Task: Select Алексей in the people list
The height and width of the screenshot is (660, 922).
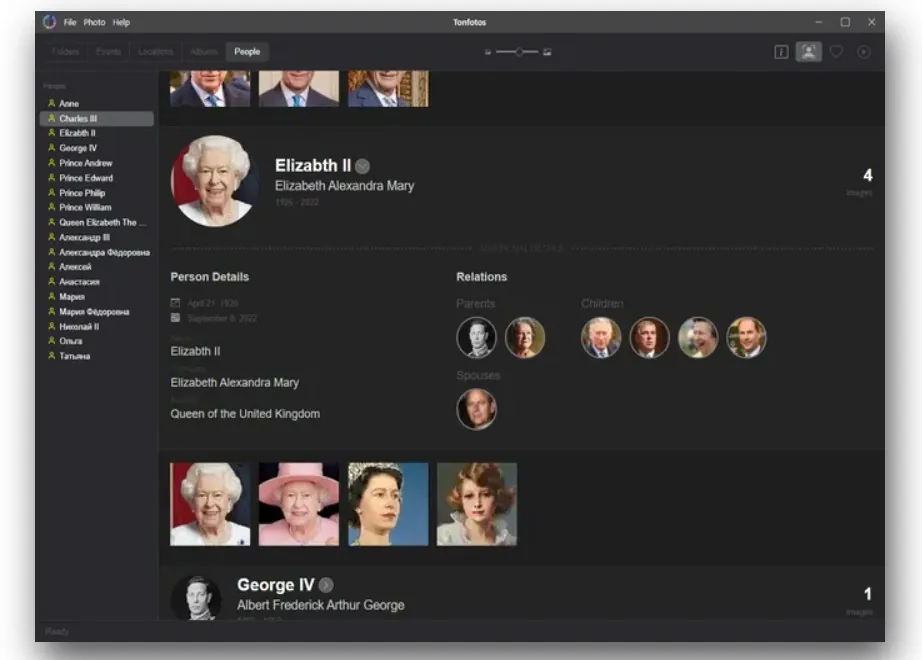Action: click(97, 266)
